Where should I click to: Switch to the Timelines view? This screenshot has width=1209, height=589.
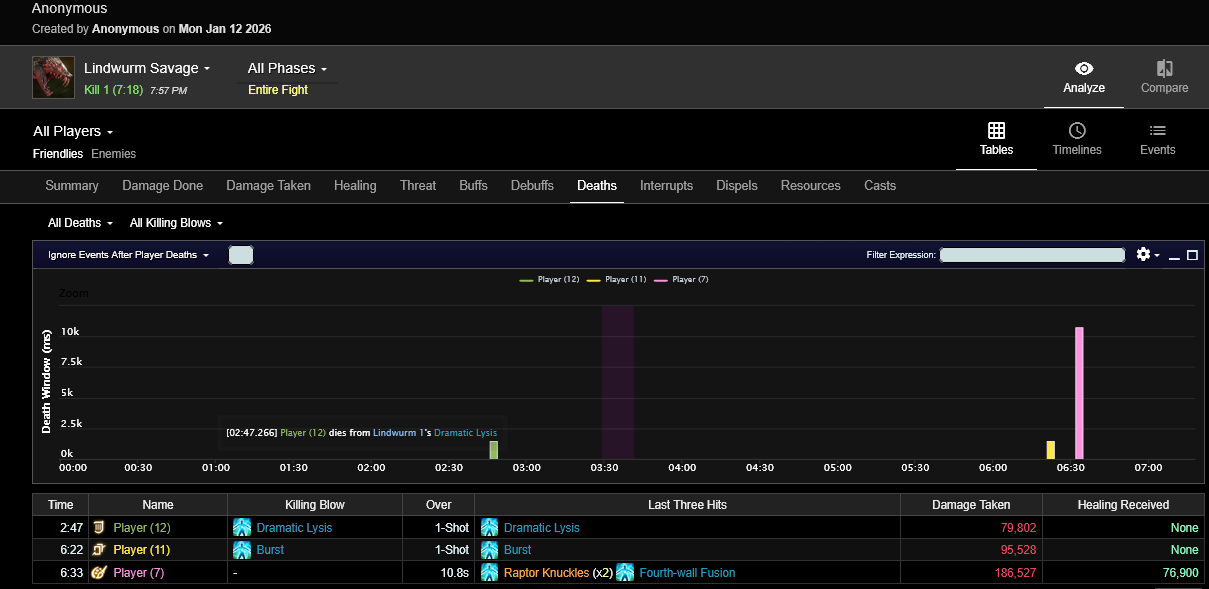(1077, 139)
